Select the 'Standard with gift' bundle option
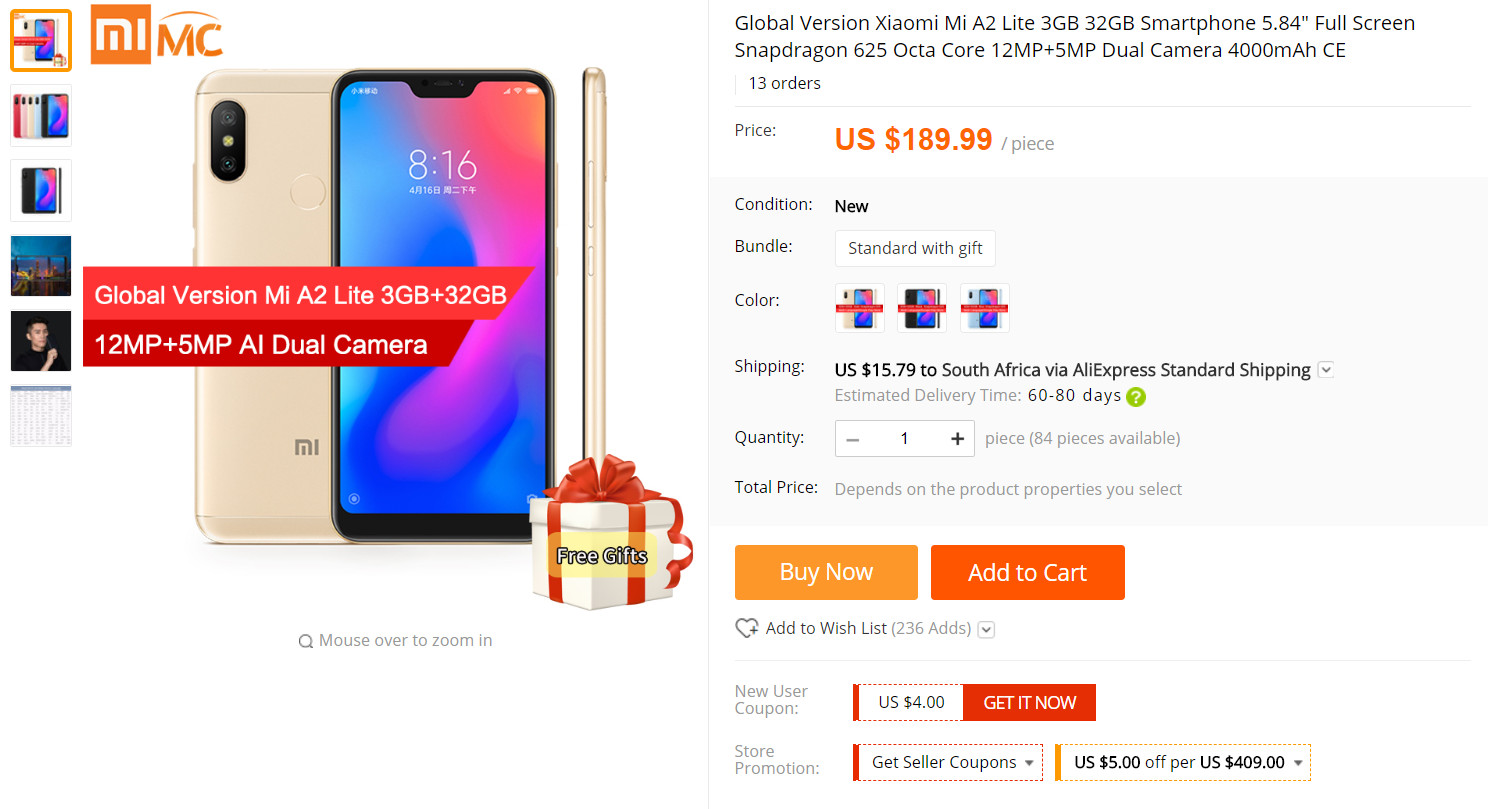This screenshot has width=1488, height=809. click(x=915, y=248)
